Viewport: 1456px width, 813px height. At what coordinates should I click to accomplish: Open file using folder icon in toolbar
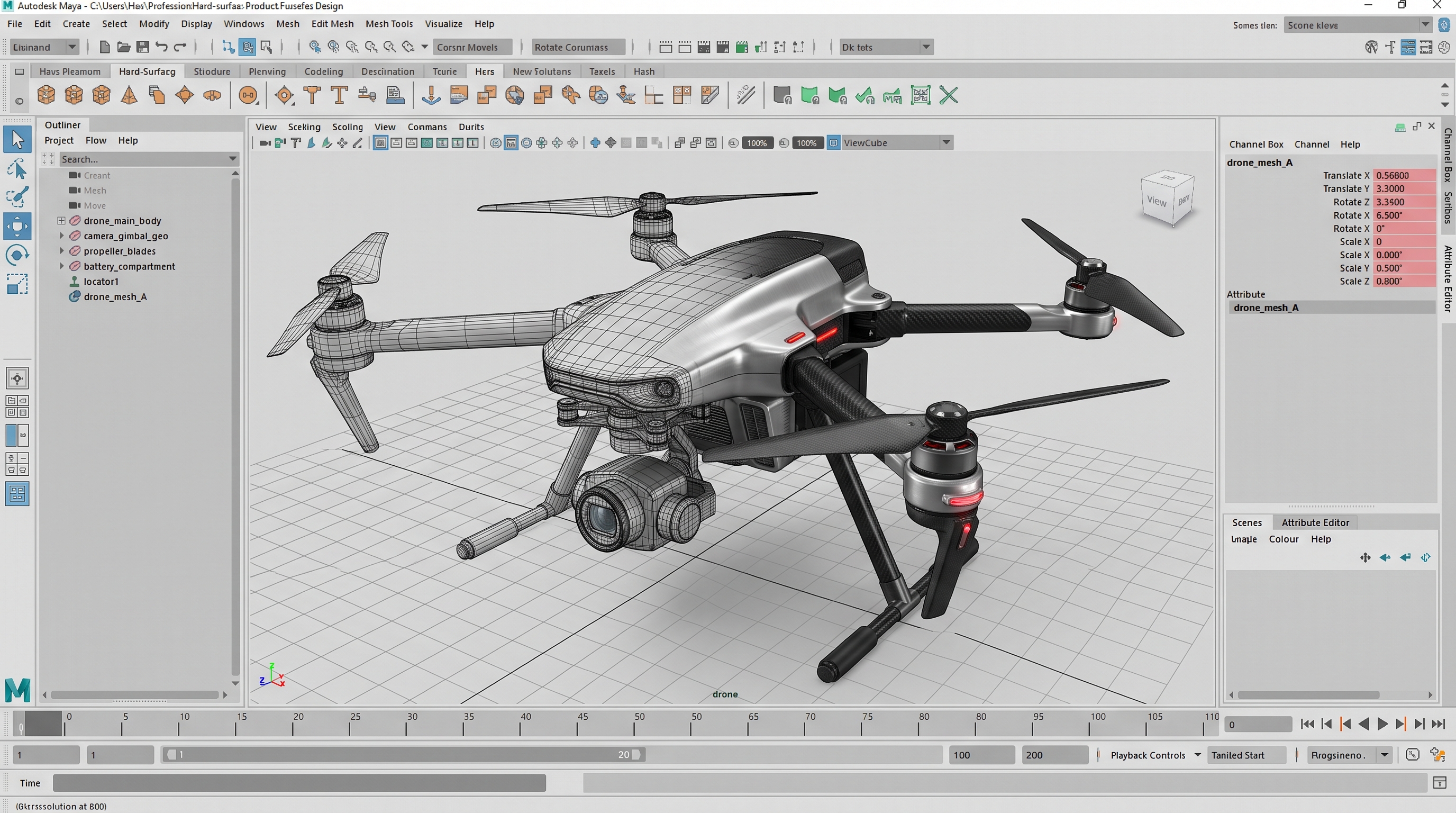[123, 47]
